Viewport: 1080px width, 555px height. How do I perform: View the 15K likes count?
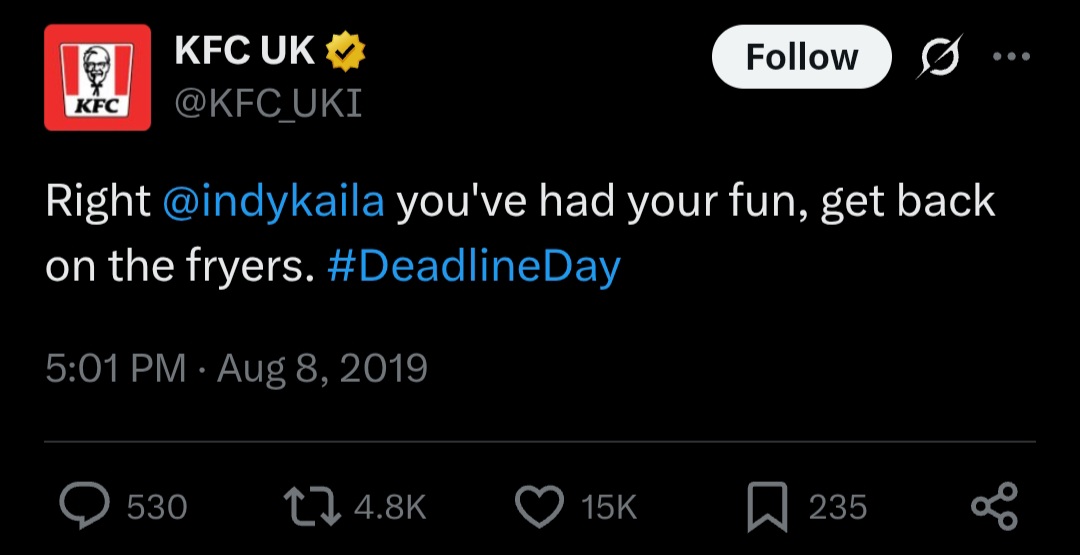[x=609, y=508]
